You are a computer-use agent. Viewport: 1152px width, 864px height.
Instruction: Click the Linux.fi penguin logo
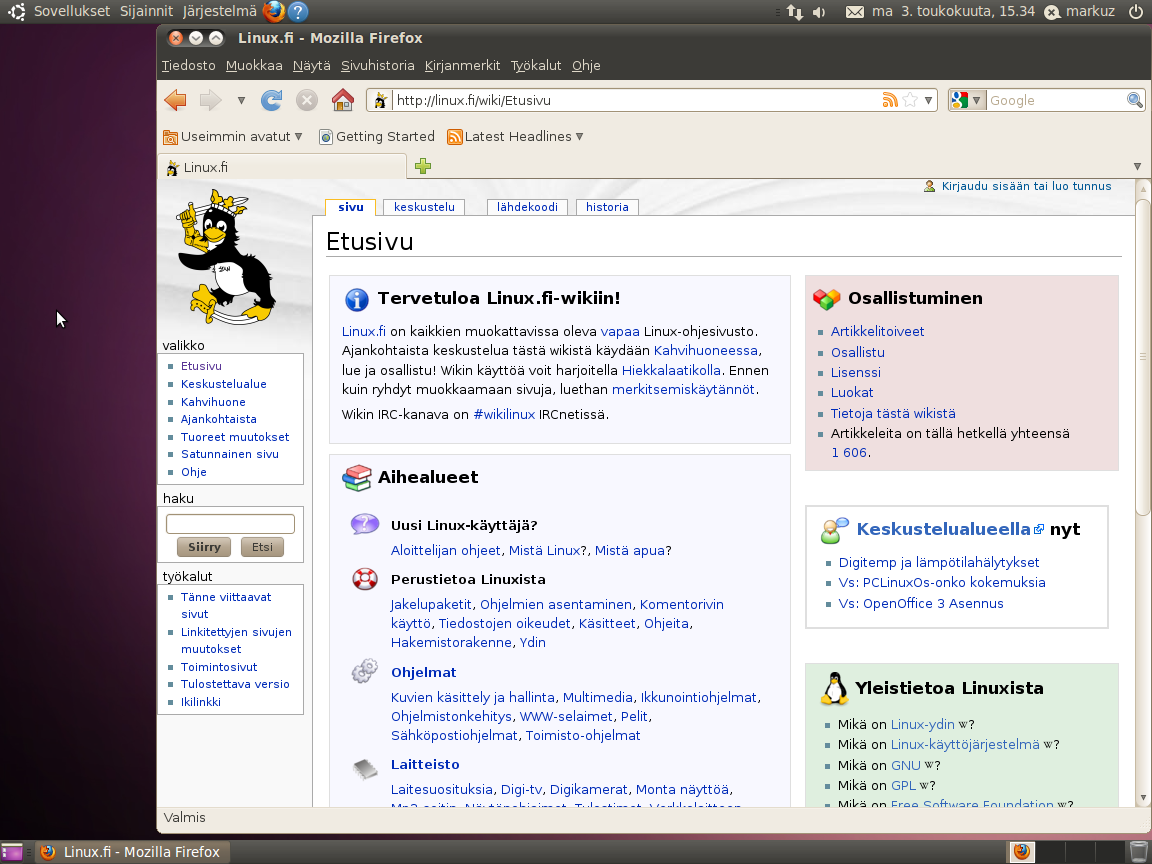coord(226,258)
